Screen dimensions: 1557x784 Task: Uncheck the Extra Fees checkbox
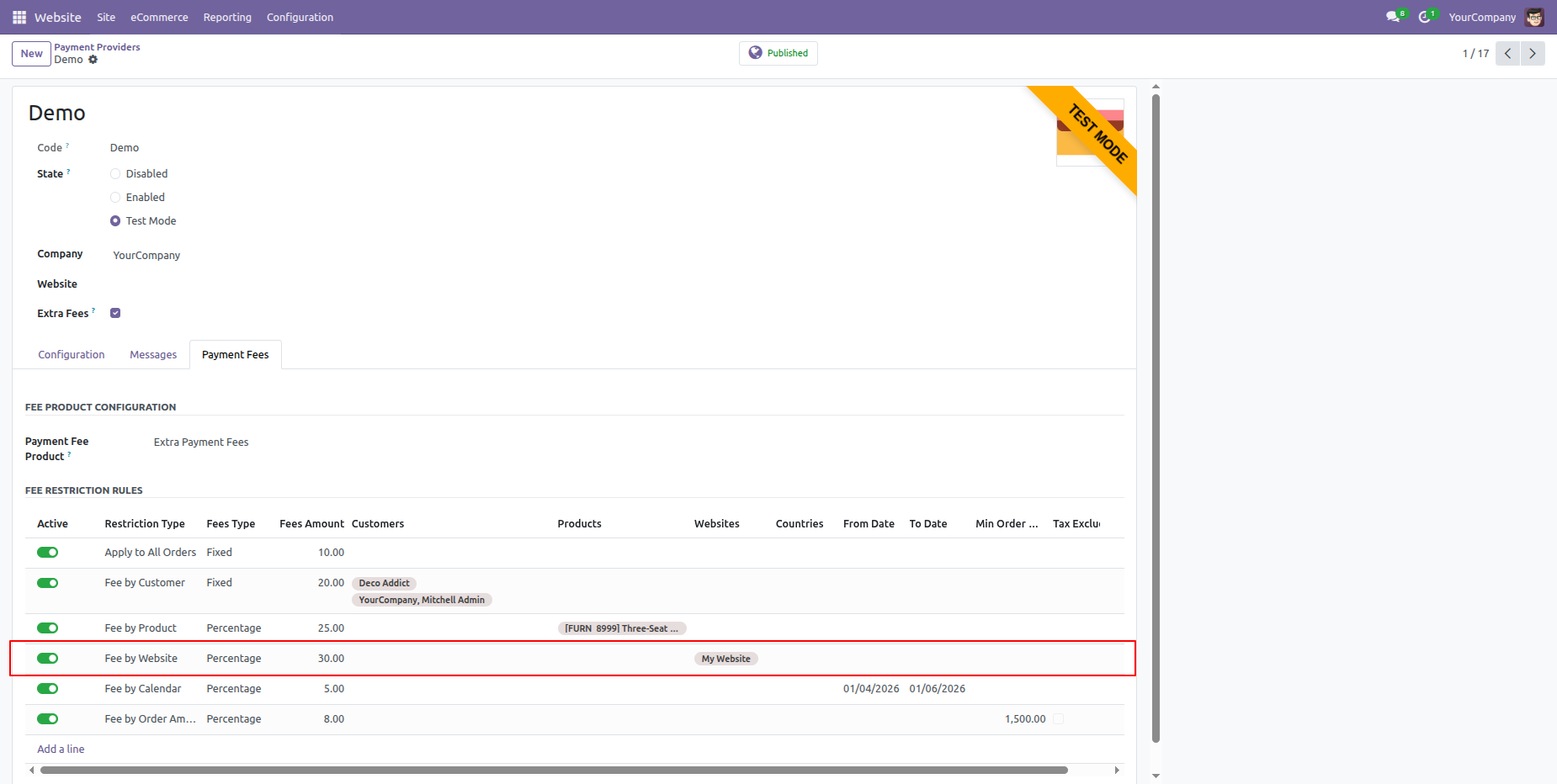point(115,313)
